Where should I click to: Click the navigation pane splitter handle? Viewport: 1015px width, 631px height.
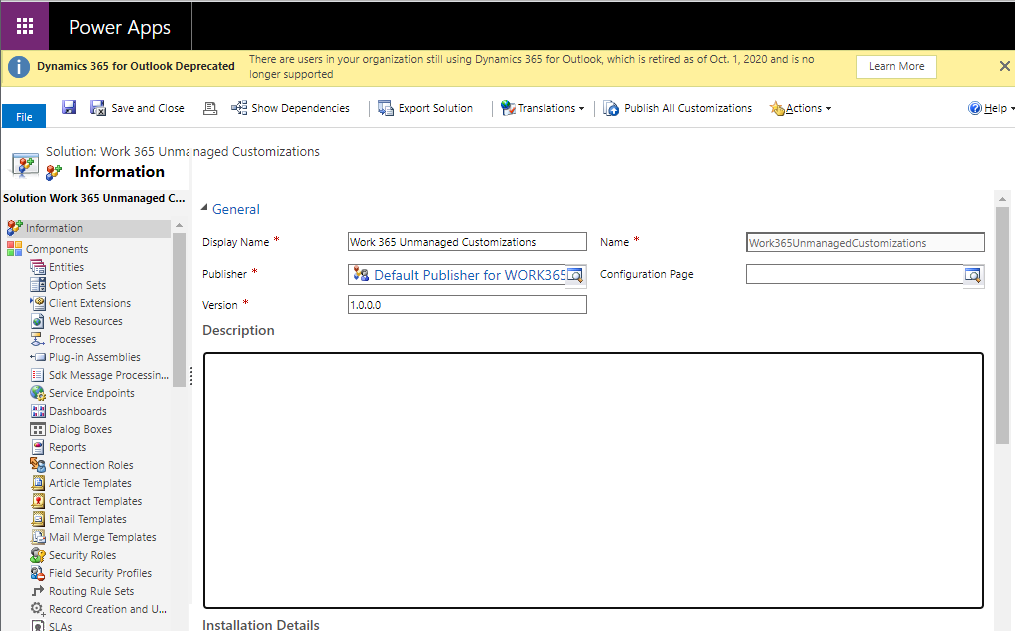click(191, 376)
